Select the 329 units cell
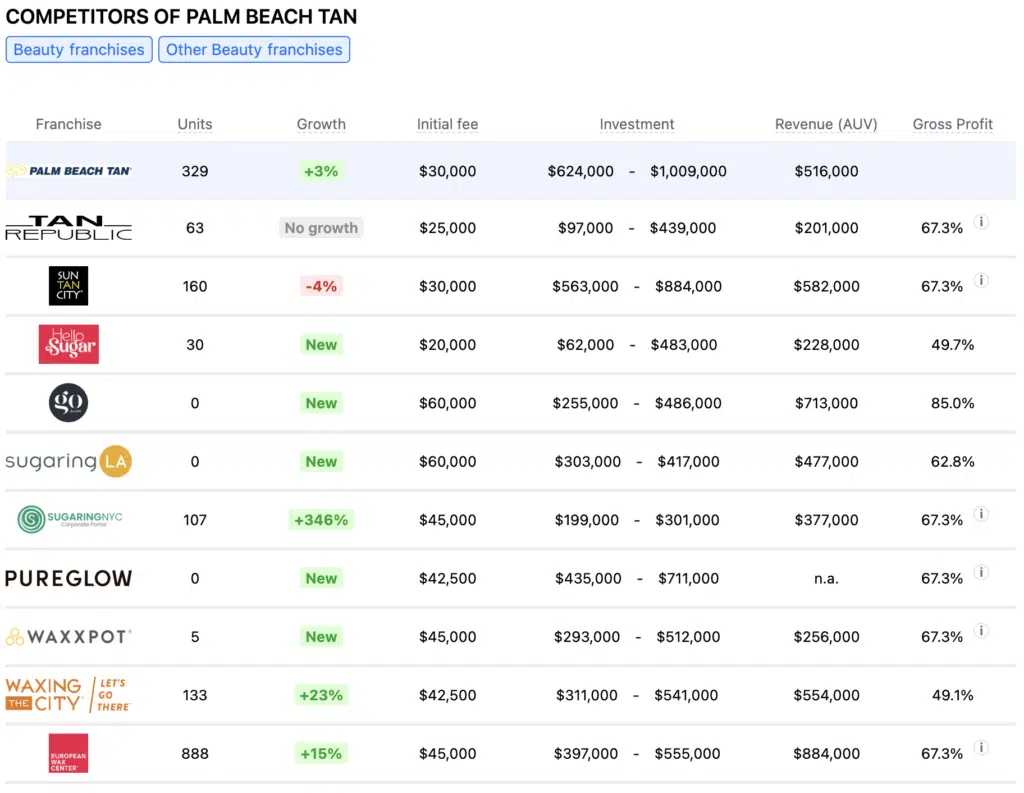 (x=195, y=171)
